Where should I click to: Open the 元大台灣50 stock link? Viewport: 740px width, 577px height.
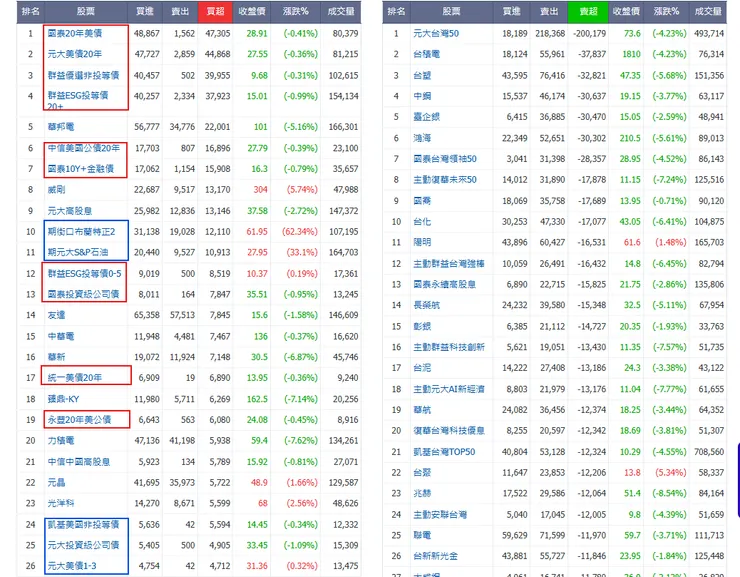436,33
